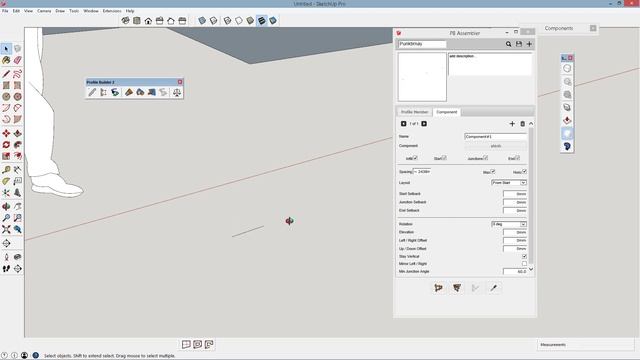The image size is (640, 360).
Task: Add component with the plus icon
Action: (512, 124)
